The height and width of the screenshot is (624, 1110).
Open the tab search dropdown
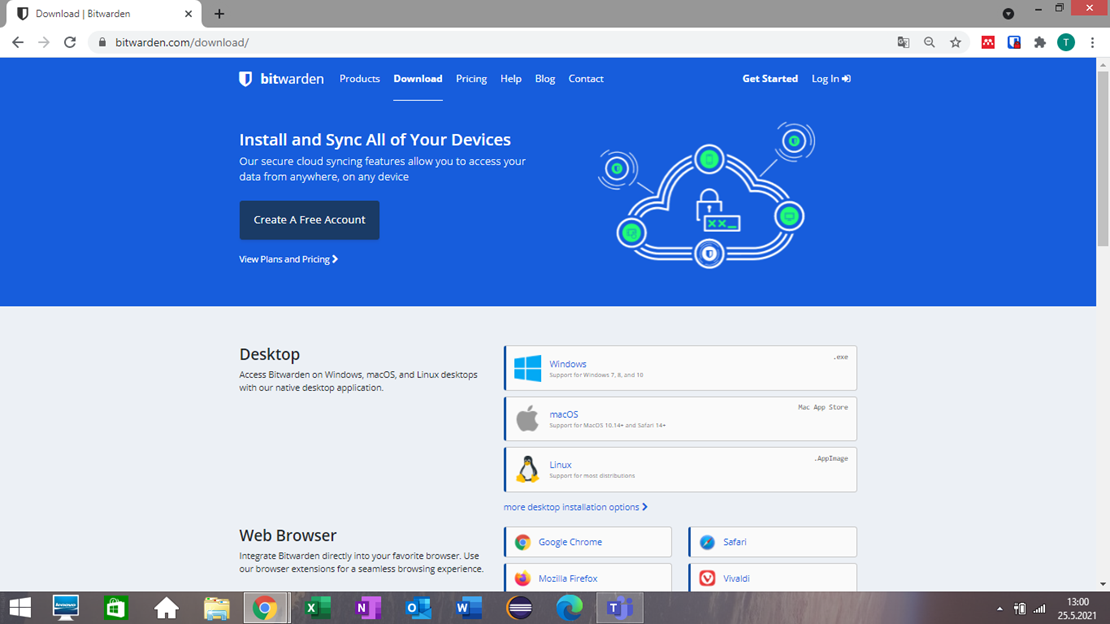(x=1008, y=13)
